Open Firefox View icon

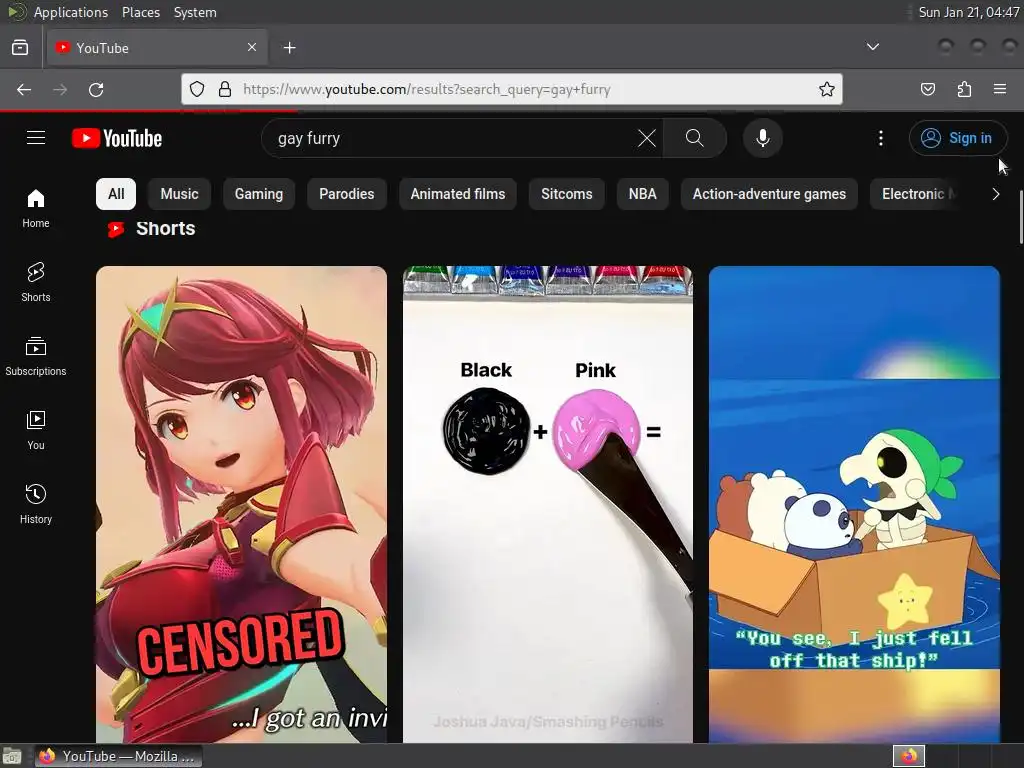[20, 48]
